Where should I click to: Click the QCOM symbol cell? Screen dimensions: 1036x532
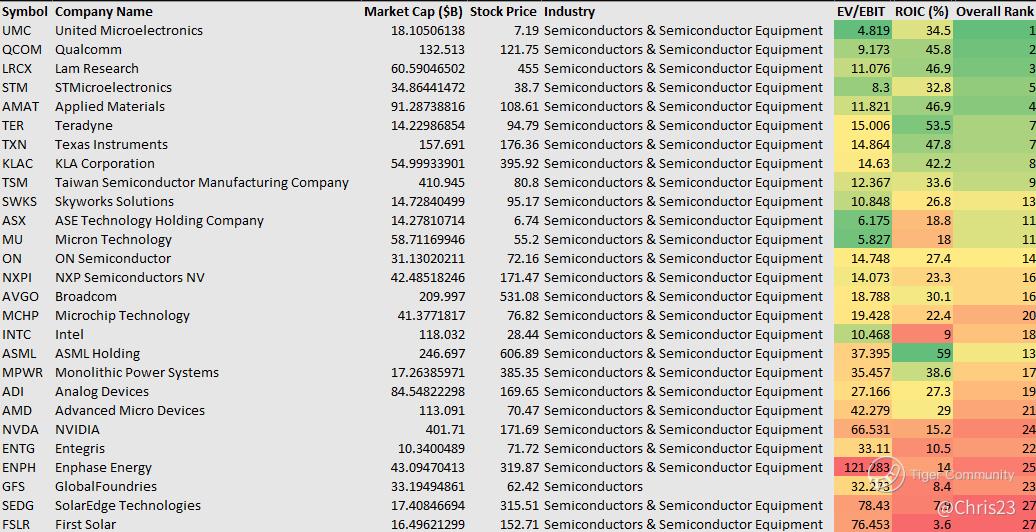pyautogui.click(x=20, y=50)
